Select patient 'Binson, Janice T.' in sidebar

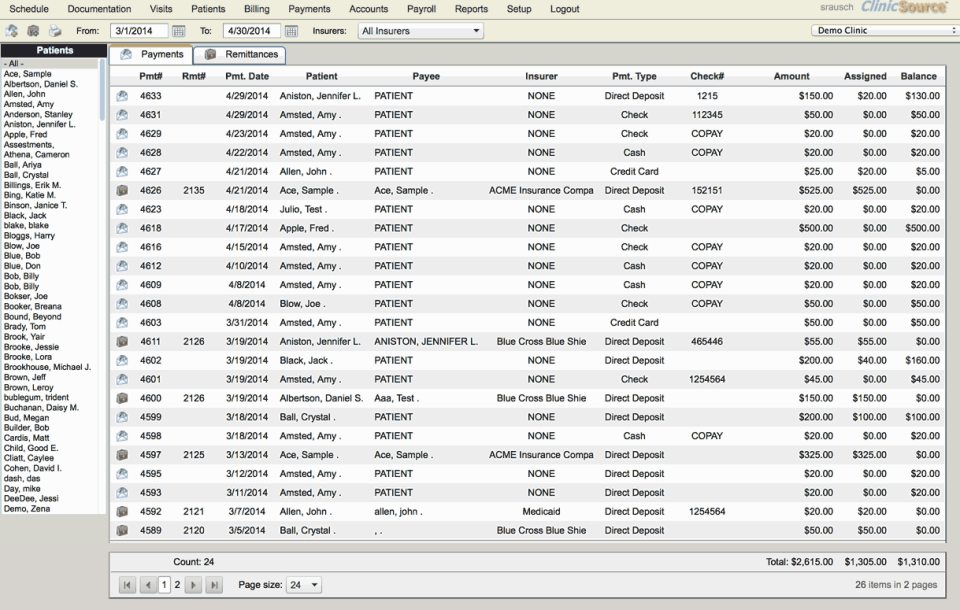[36, 205]
